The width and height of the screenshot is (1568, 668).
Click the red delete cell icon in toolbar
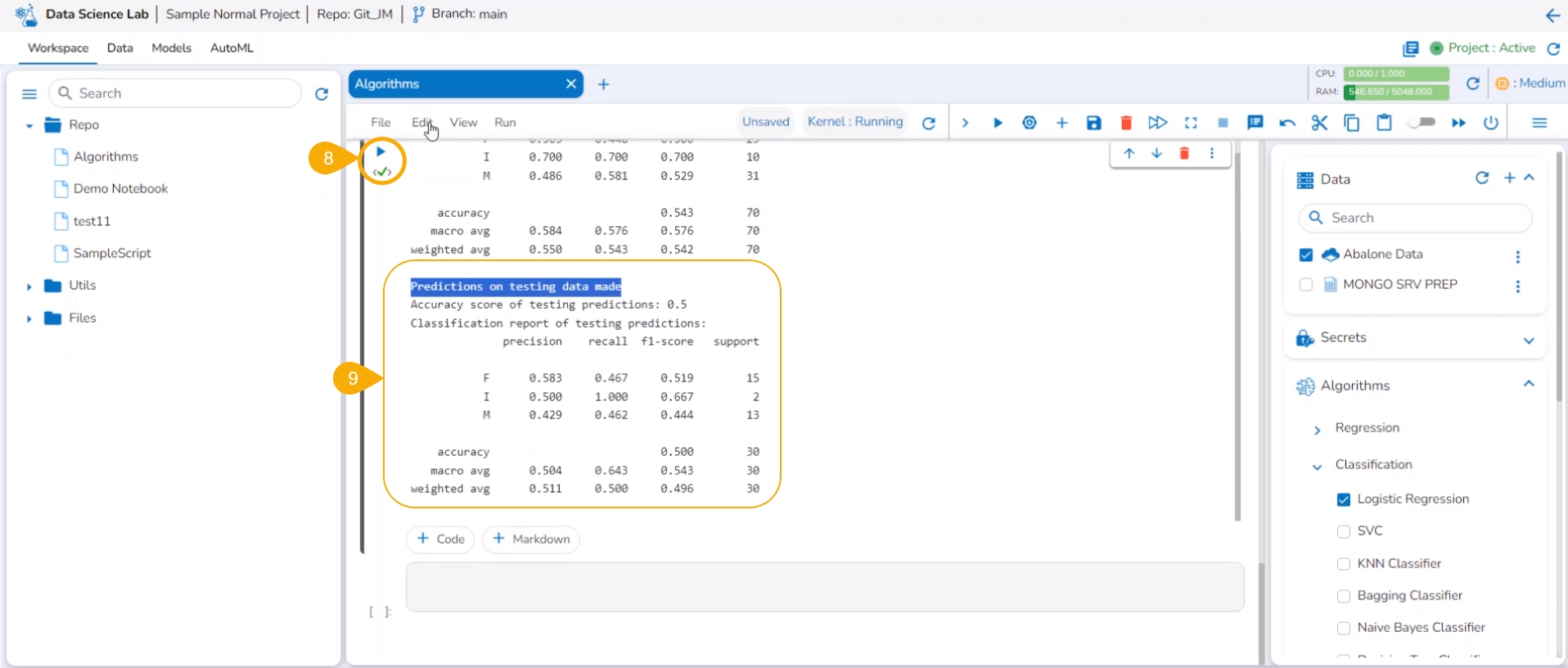tap(1126, 123)
